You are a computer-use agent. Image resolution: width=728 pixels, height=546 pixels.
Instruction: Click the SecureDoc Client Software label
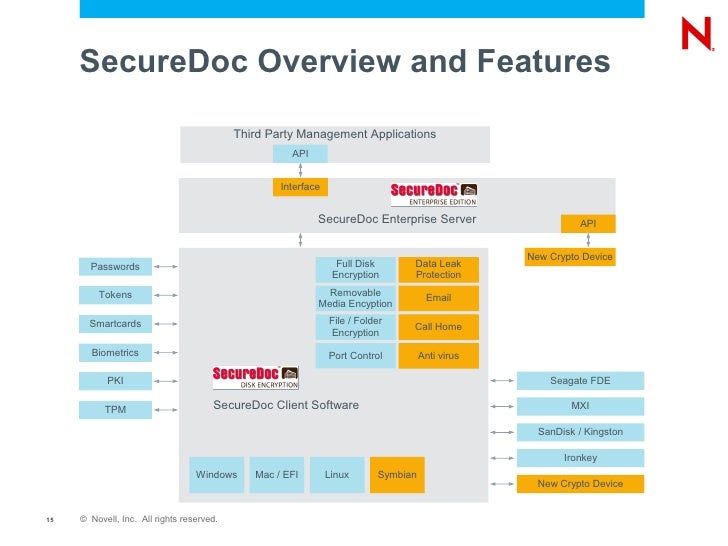[x=286, y=405]
